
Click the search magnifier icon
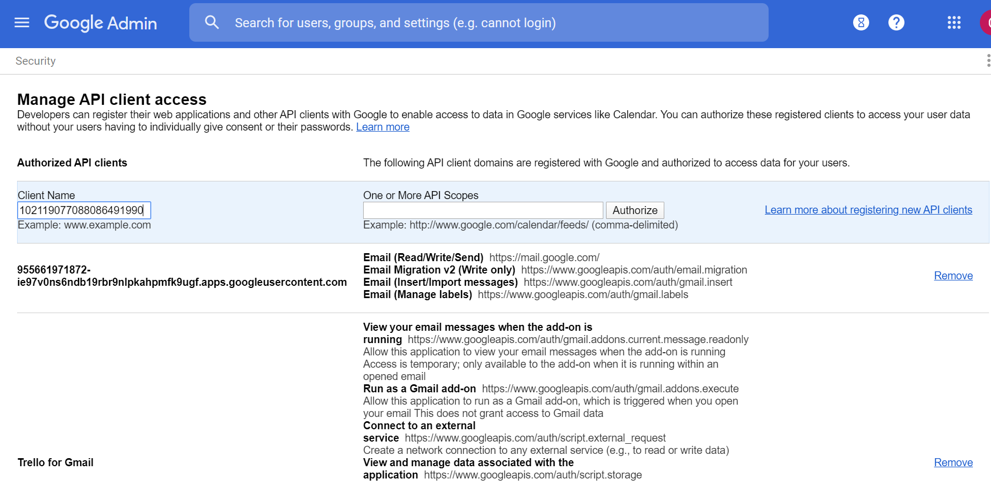click(x=212, y=22)
